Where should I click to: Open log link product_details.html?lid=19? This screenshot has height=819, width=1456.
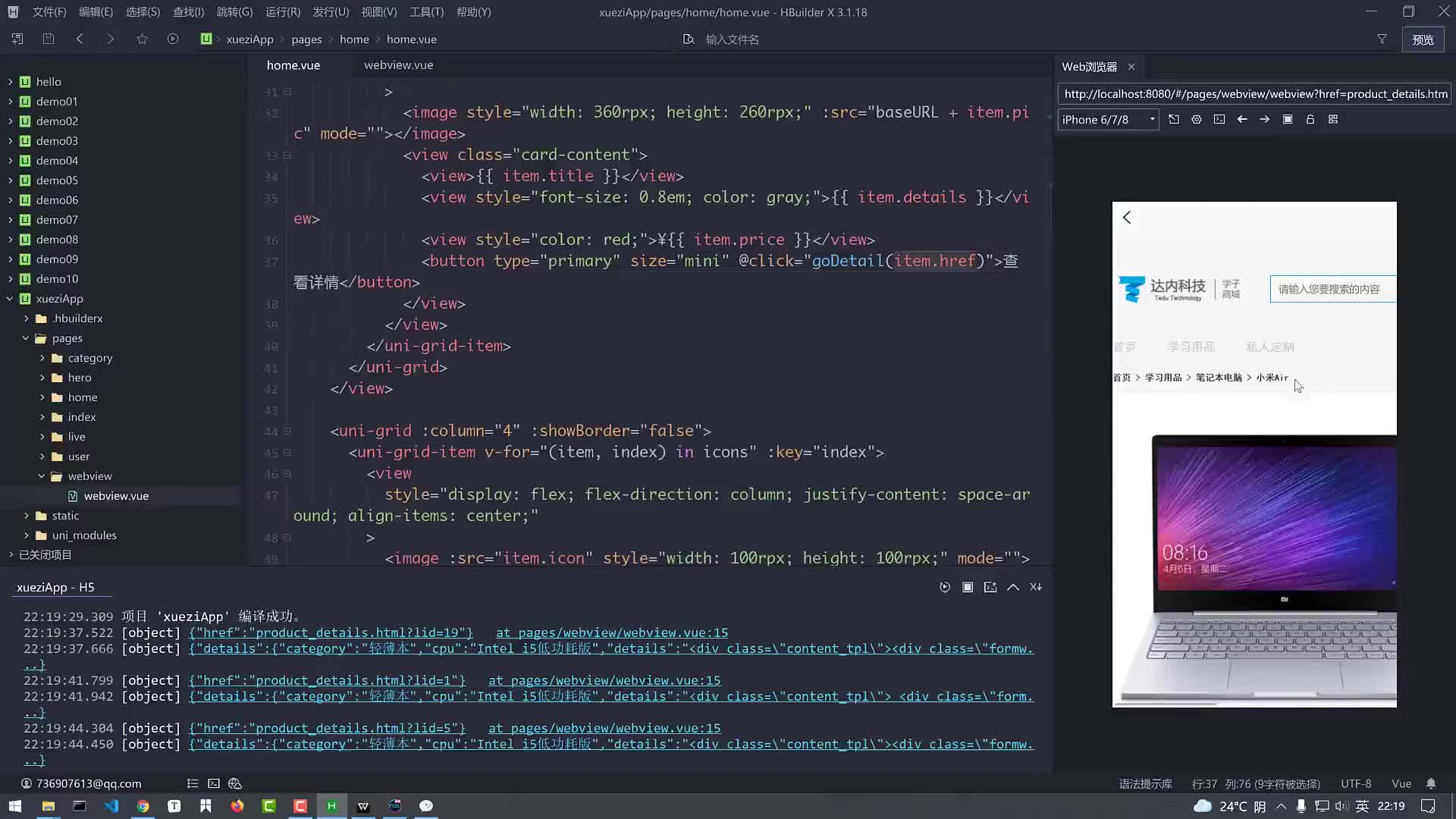click(331, 632)
